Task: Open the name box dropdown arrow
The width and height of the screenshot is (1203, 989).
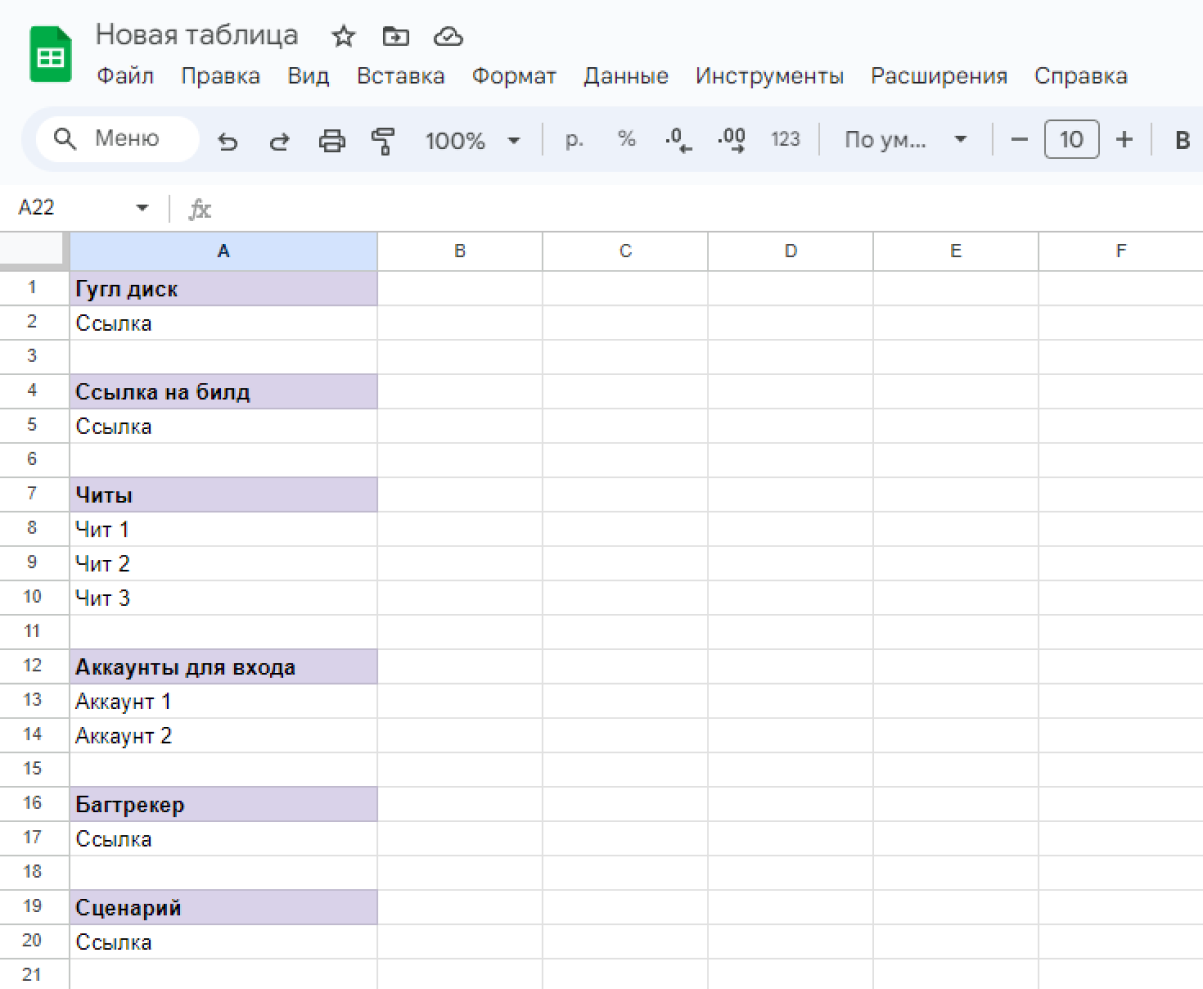Action: 142,208
